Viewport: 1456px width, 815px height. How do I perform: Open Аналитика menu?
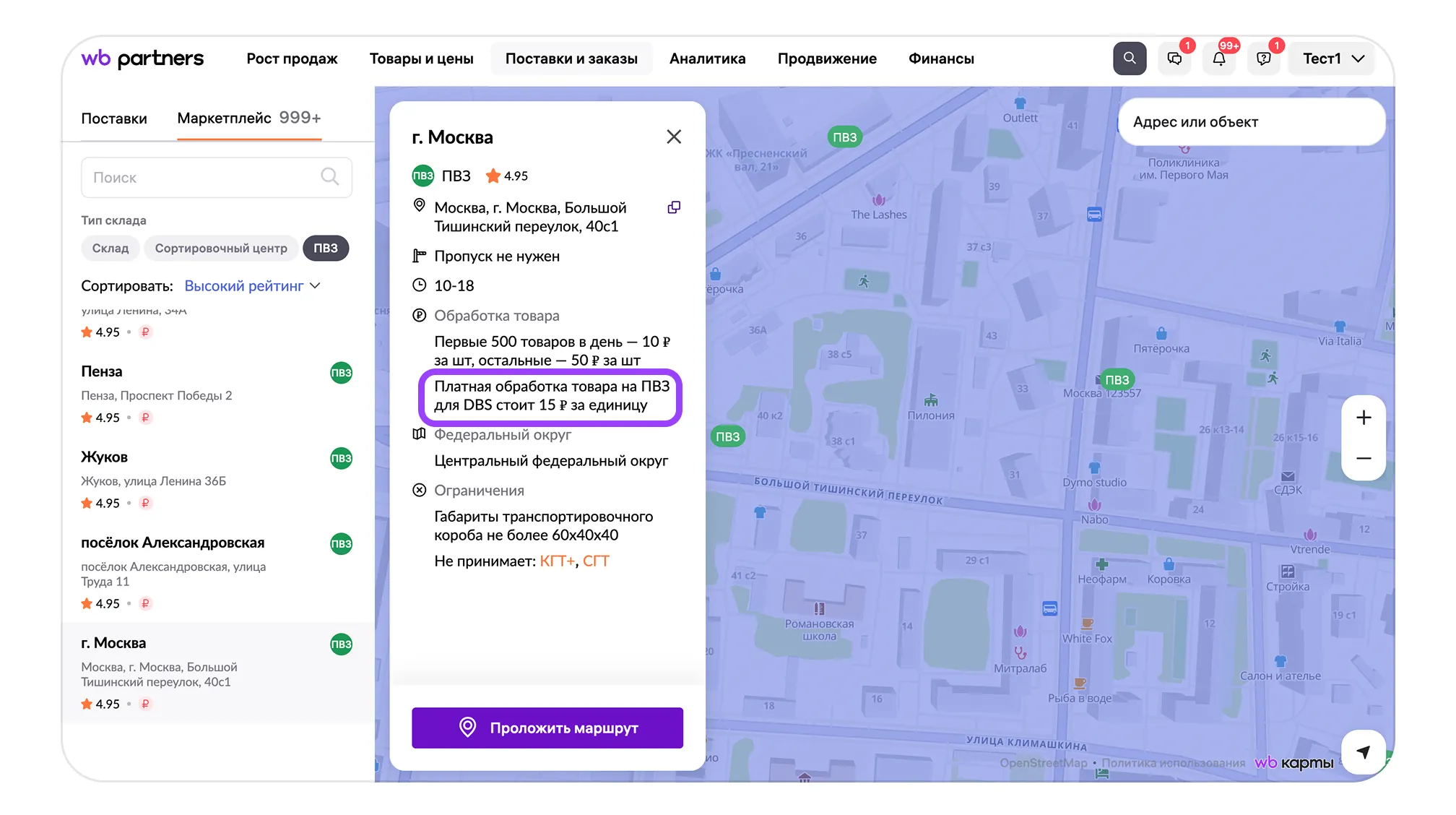pyautogui.click(x=707, y=59)
